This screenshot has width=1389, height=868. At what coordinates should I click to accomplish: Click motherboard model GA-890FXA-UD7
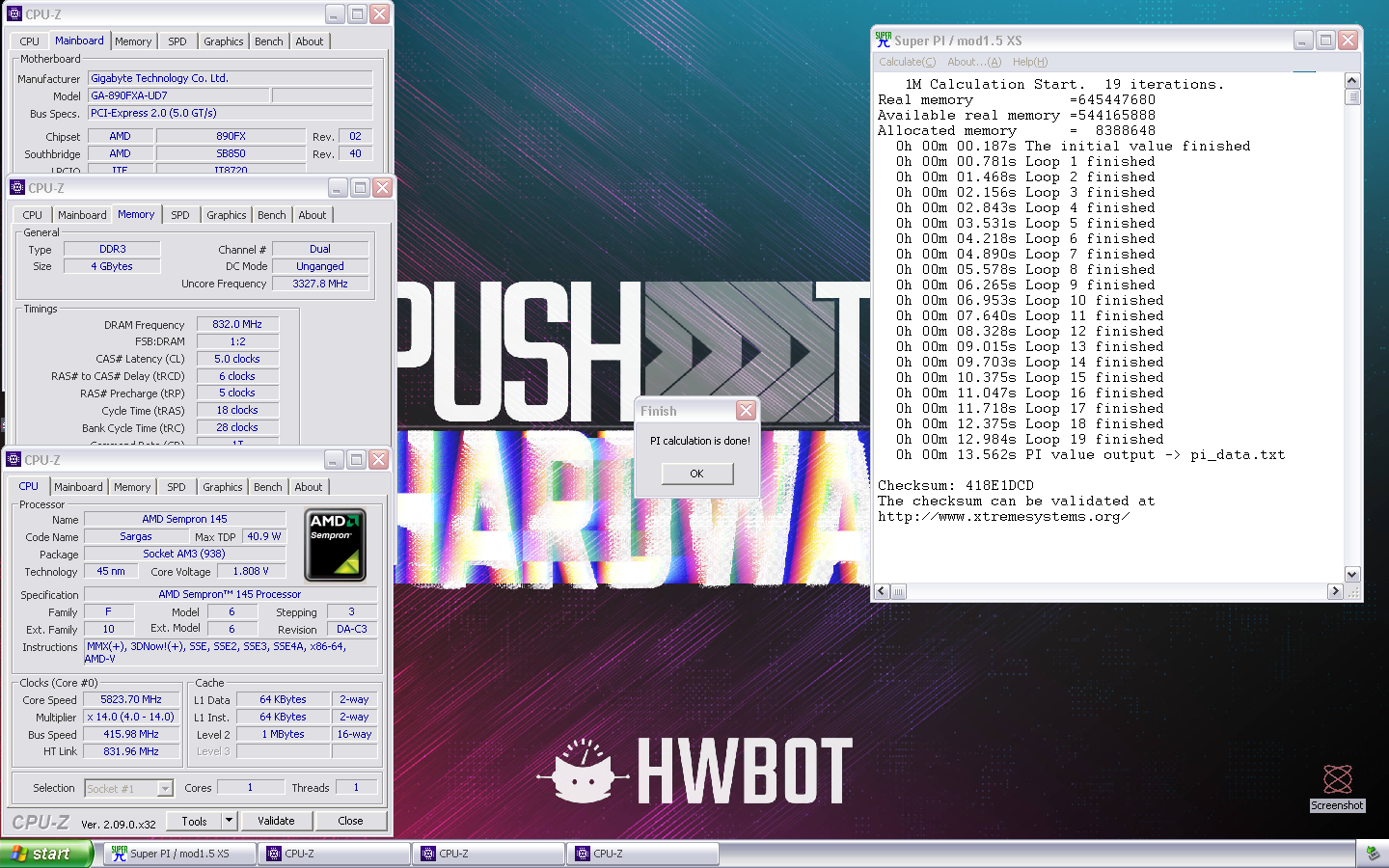(178, 95)
